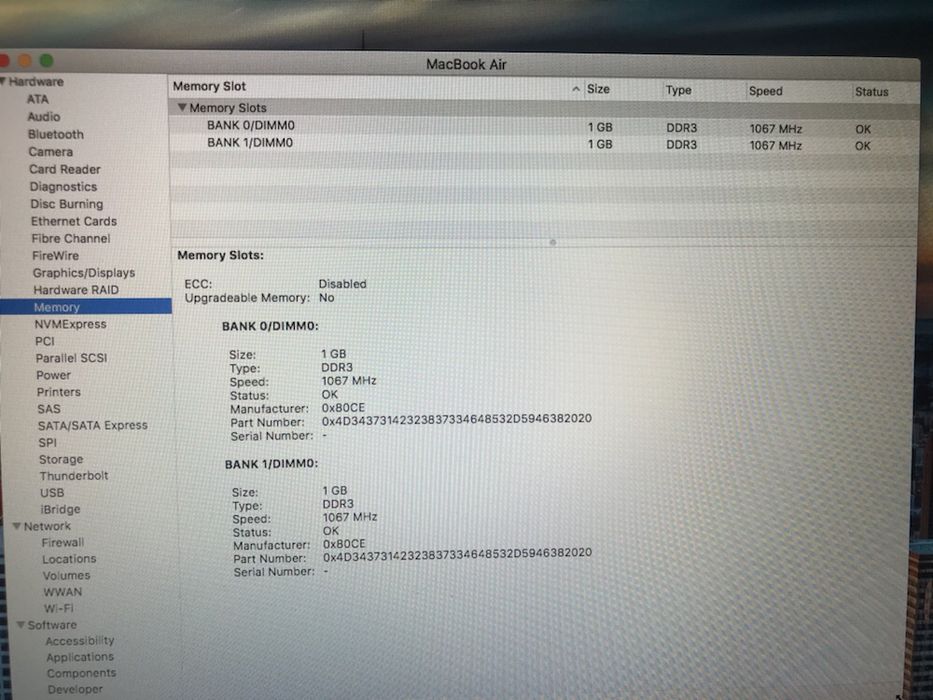Select SPI in the sidebar
Image resolution: width=933 pixels, height=700 pixels.
click(48, 443)
